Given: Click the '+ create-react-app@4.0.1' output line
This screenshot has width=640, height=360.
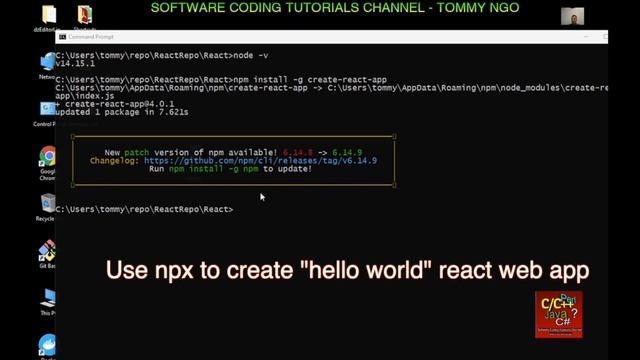Looking at the screenshot, I should coord(115,104).
